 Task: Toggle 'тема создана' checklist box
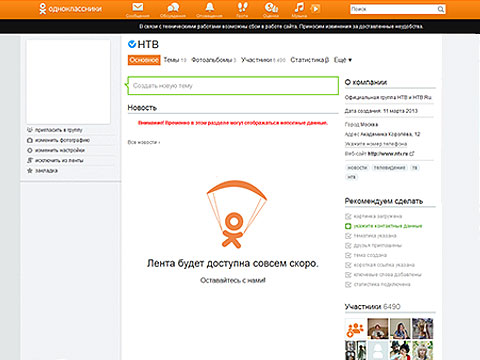click(x=348, y=255)
